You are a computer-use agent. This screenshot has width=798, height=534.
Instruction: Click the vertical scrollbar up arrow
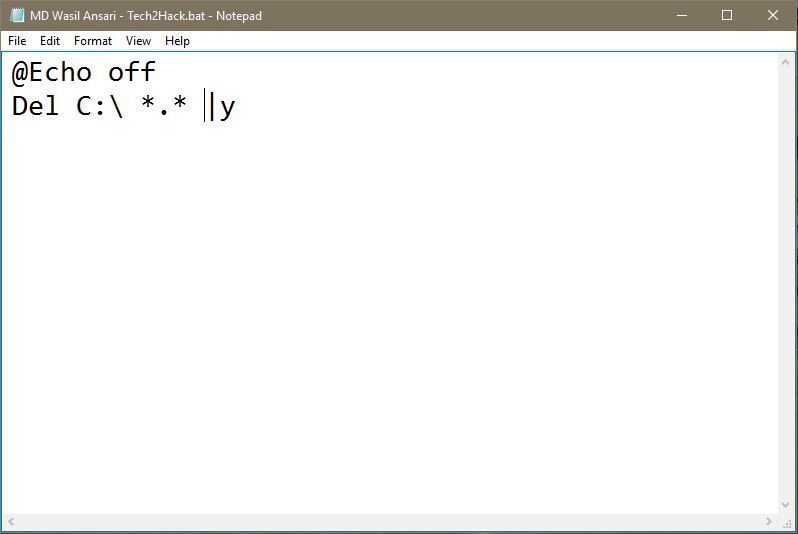tap(785, 62)
